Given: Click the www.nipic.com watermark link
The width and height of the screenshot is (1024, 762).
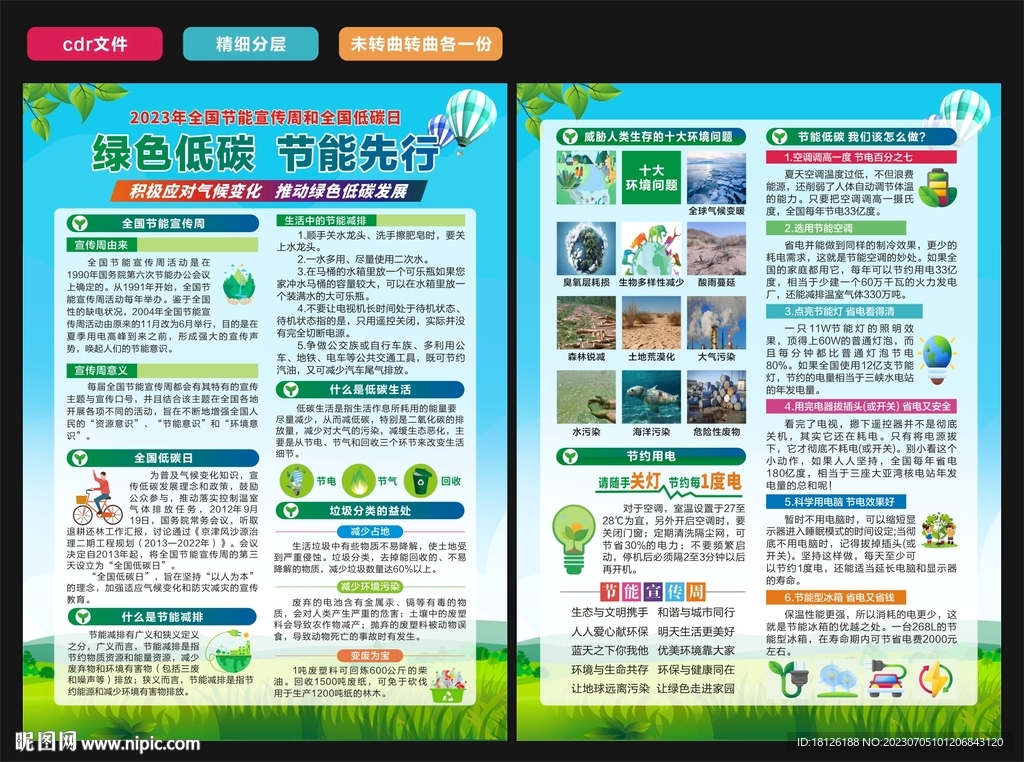Looking at the screenshot, I should pyautogui.click(x=140, y=744).
